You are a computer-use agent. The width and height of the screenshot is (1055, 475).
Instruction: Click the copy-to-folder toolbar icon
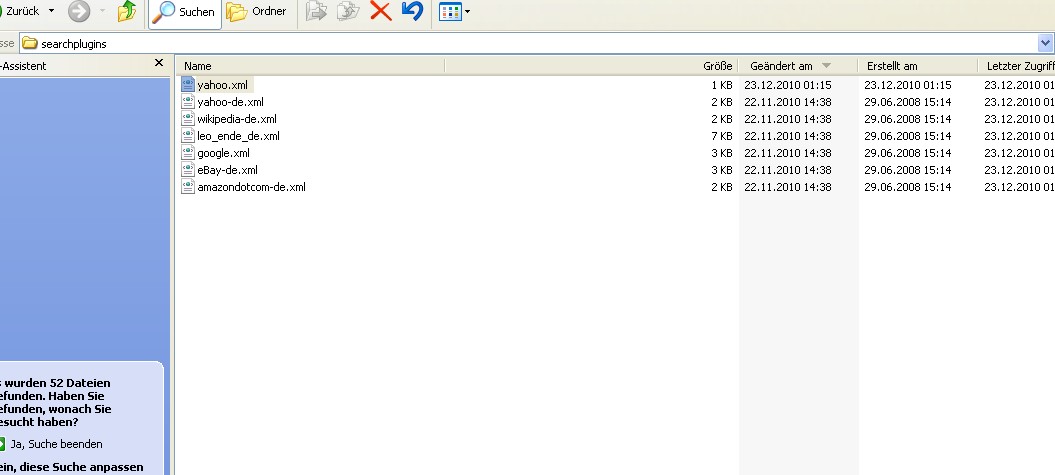[x=348, y=11]
